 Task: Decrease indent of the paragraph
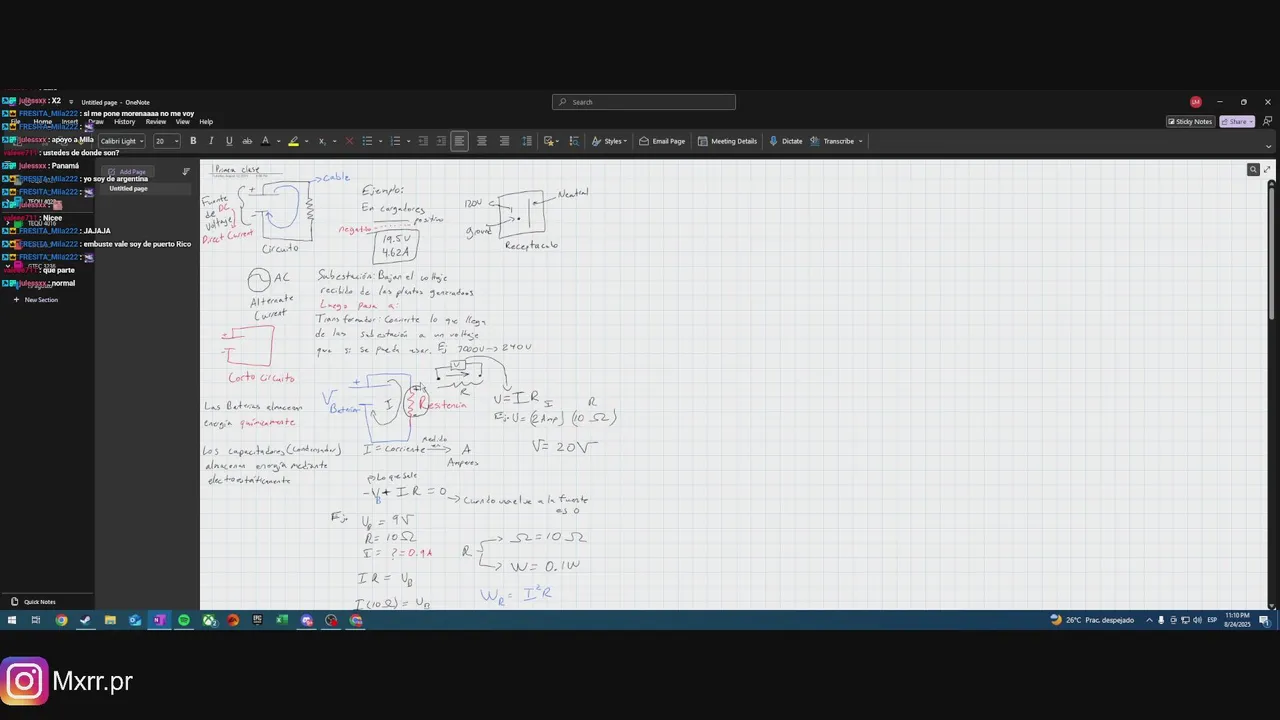[x=423, y=141]
